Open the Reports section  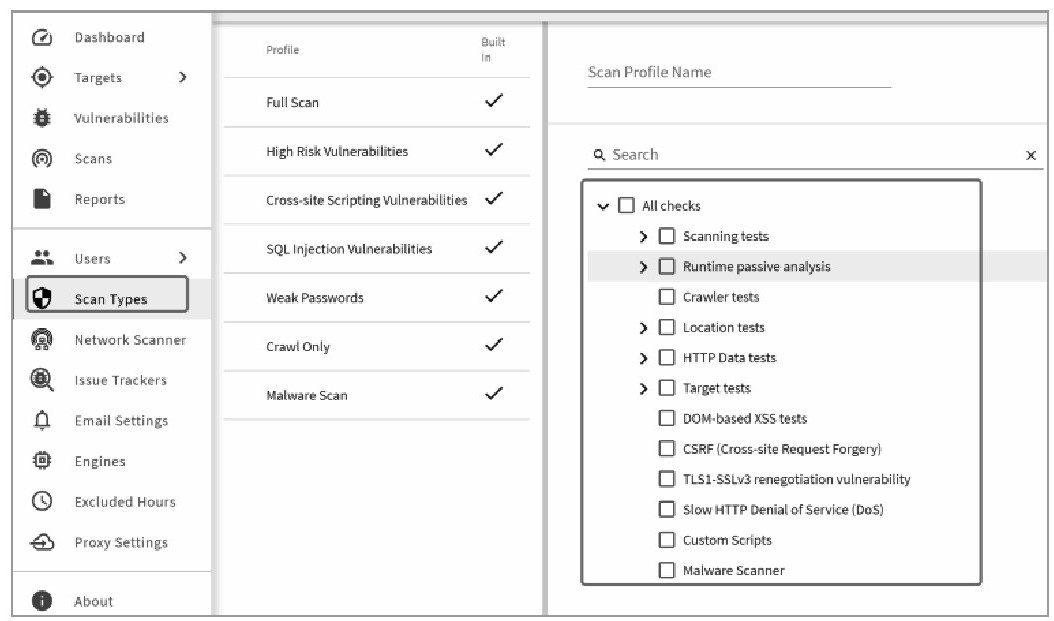point(99,199)
